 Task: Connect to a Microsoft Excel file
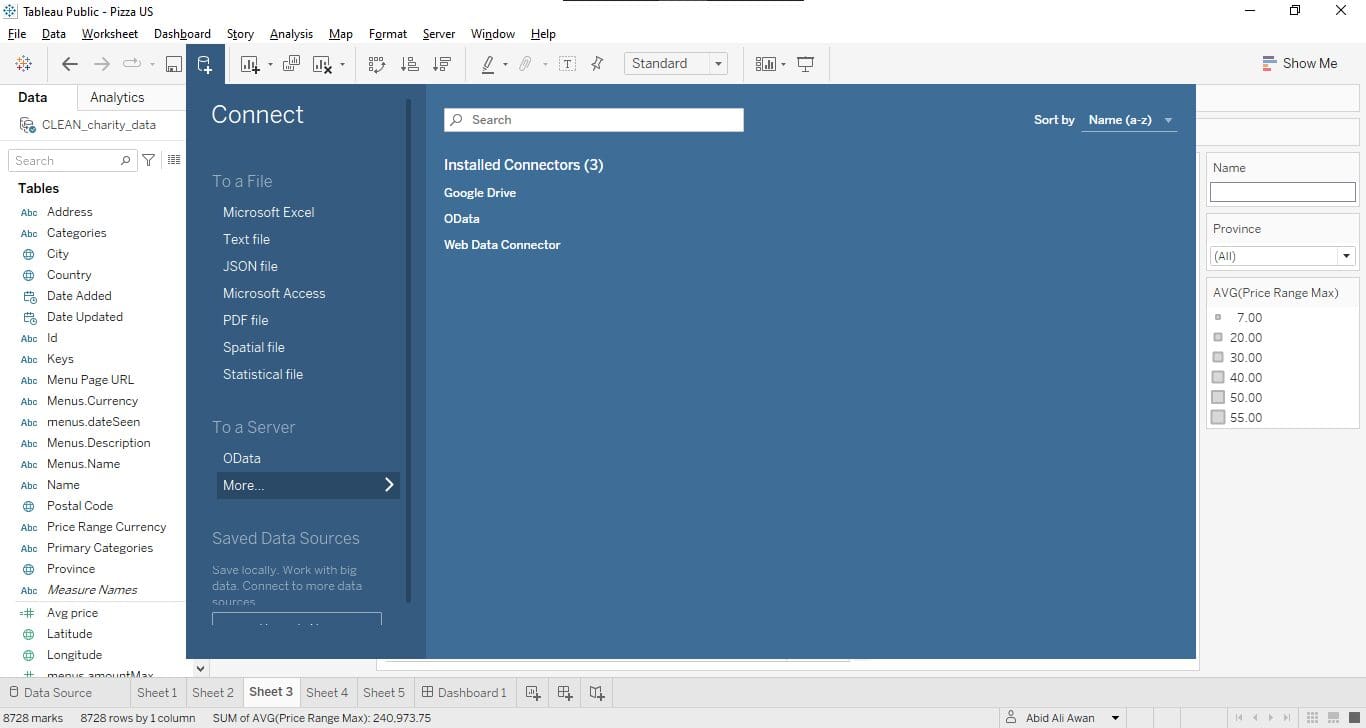[268, 212]
